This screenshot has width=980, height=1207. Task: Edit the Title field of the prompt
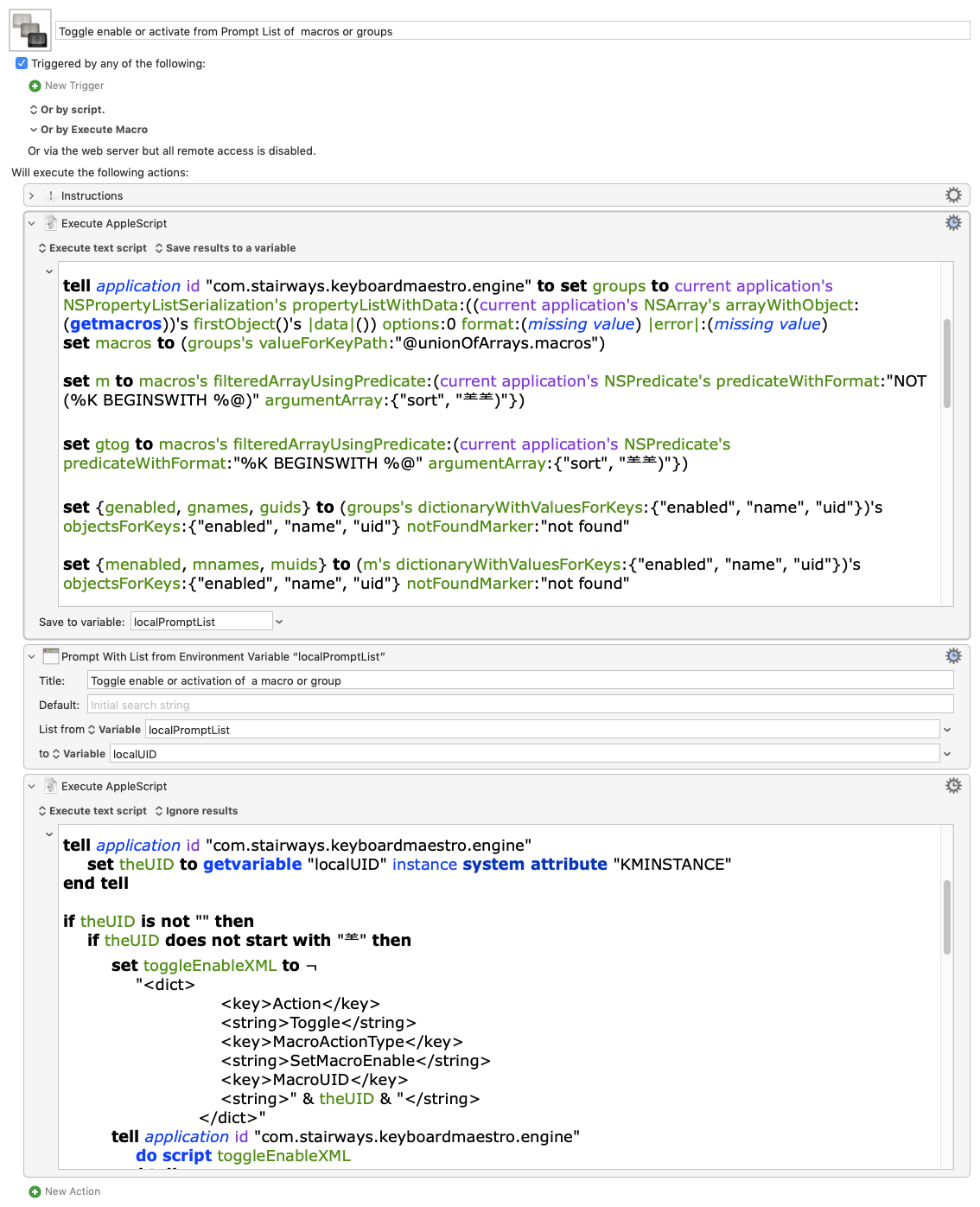click(x=520, y=680)
